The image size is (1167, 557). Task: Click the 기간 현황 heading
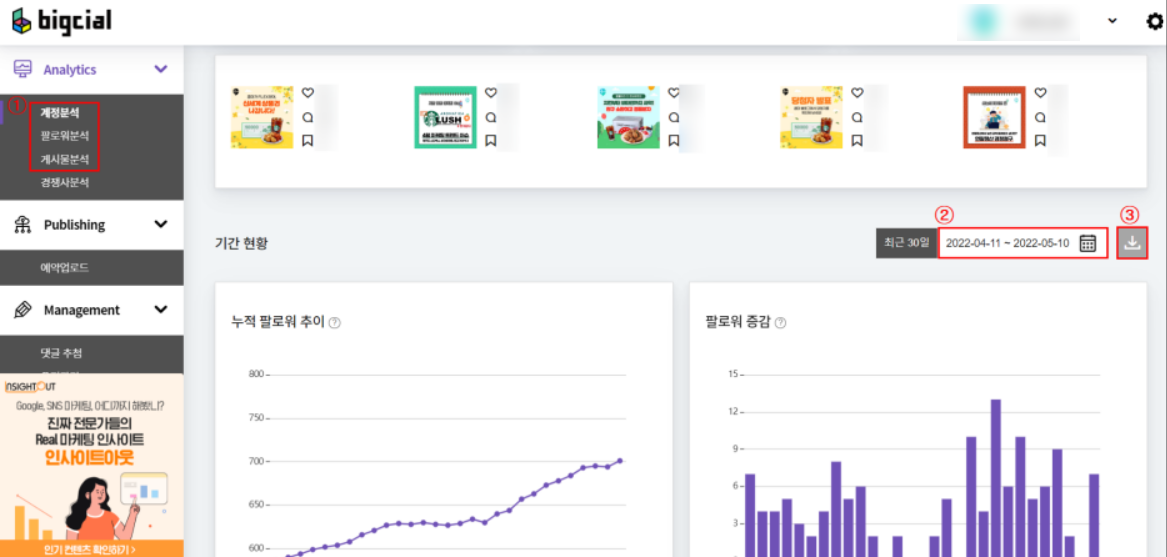pyautogui.click(x=241, y=244)
